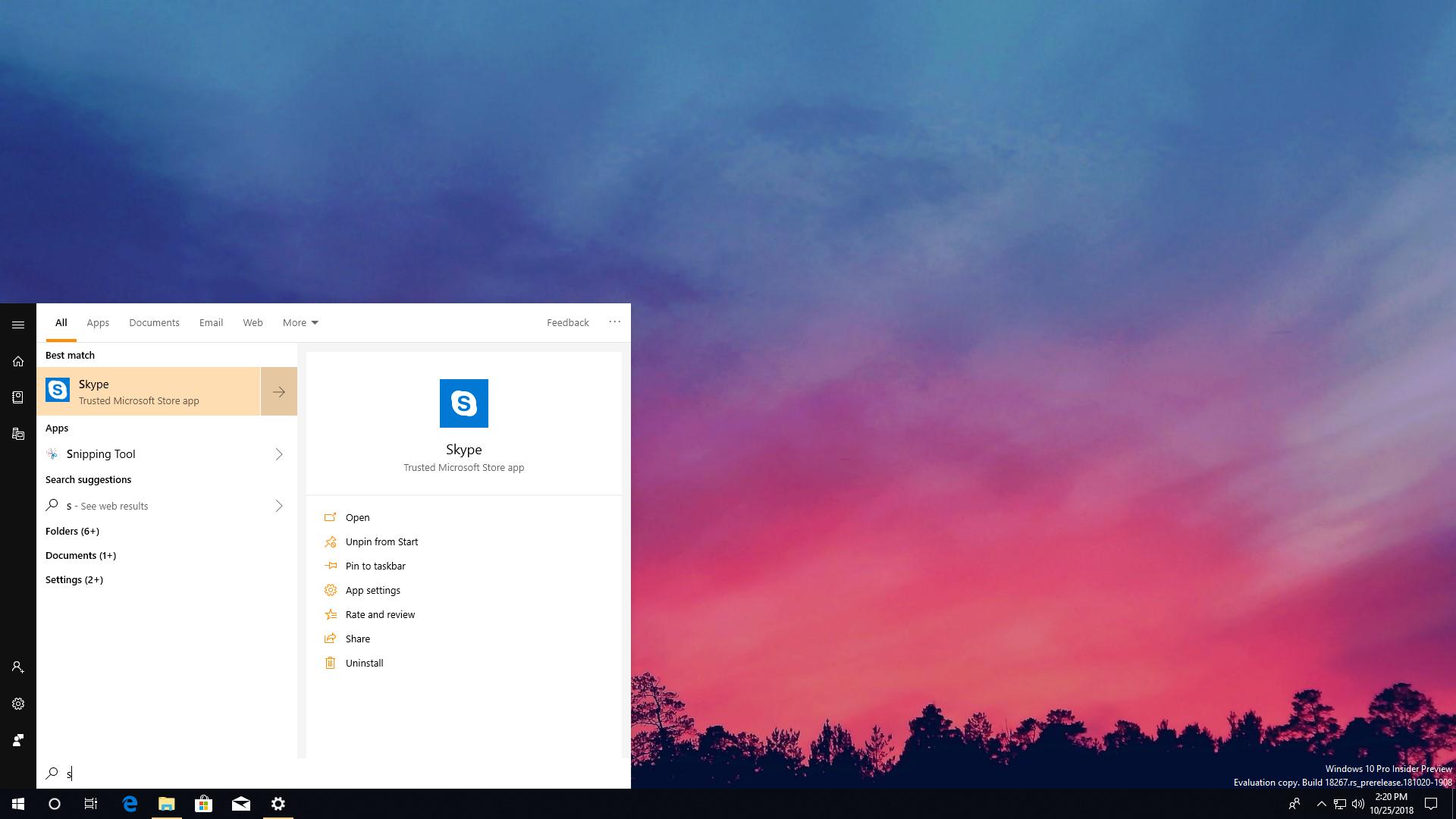This screenshot has width=1456, height=819.
Task: Click the Feedback link
Action: (x=568, y=322)
